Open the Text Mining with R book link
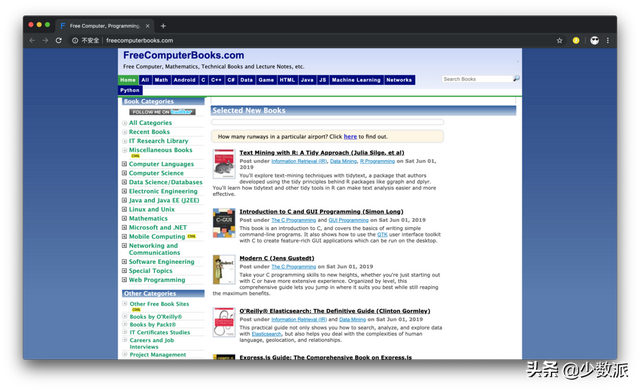The width and height of the screenshot is (640, 390). pos(322,153)
